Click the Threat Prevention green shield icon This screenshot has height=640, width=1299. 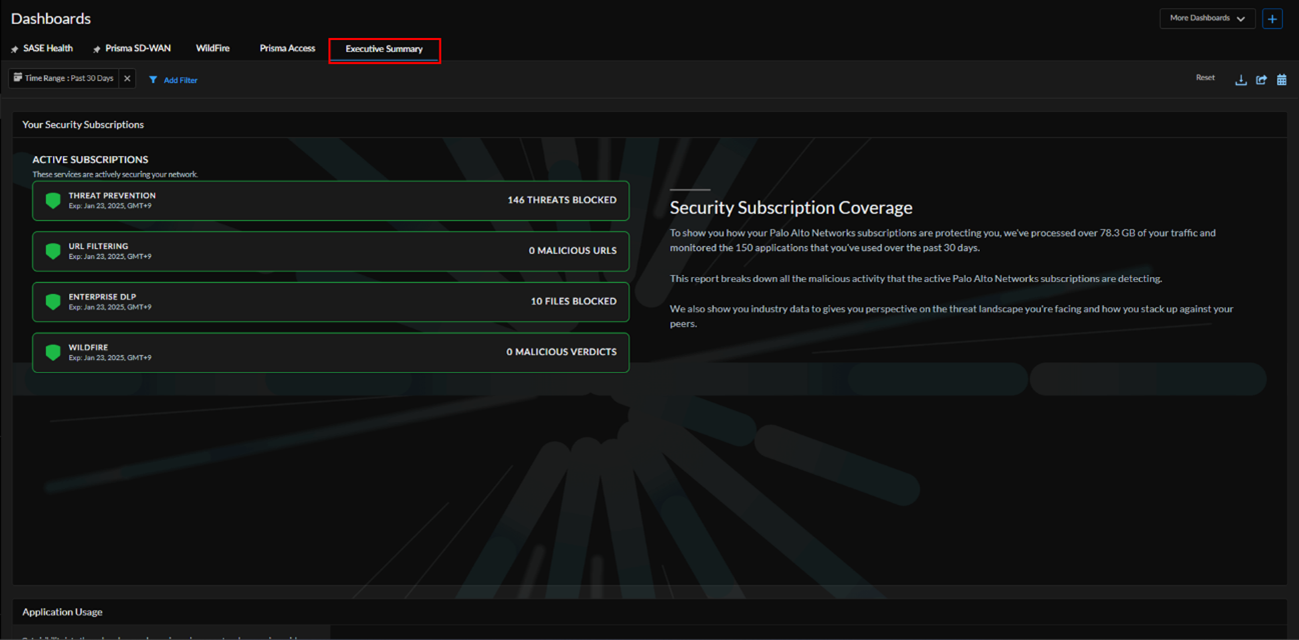click(x=53, y=200)
